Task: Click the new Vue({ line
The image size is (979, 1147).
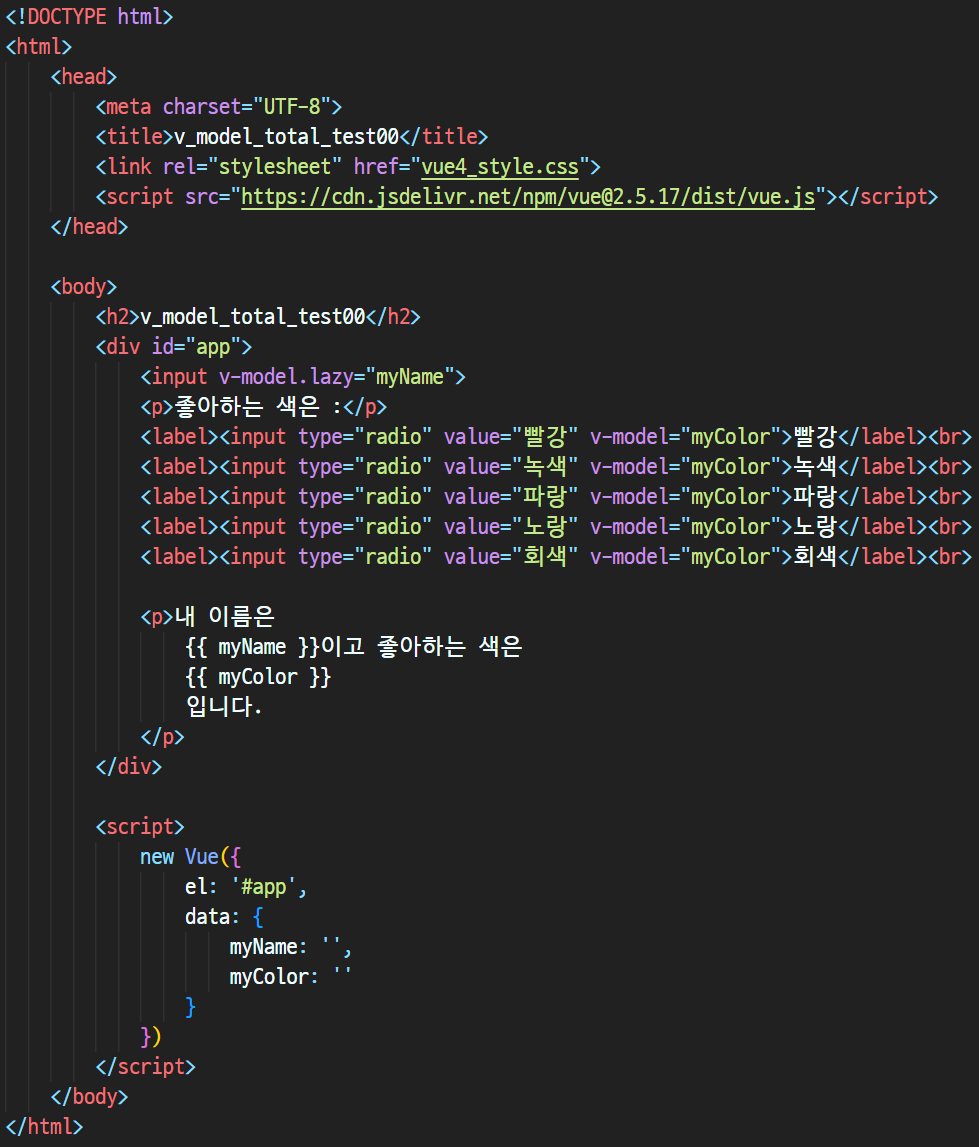Action: (190, 857)
